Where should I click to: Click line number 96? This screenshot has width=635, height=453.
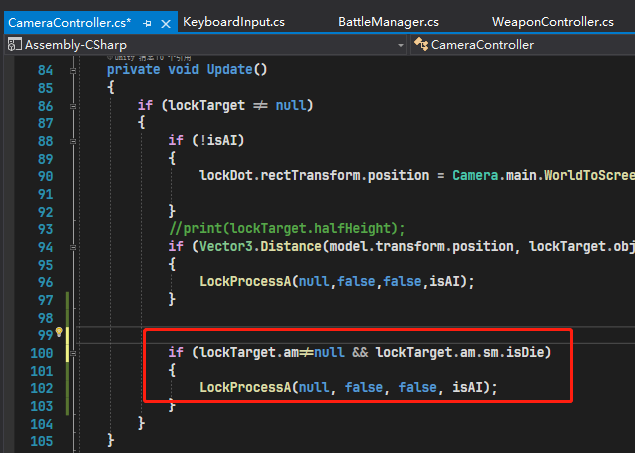[45, 282]
